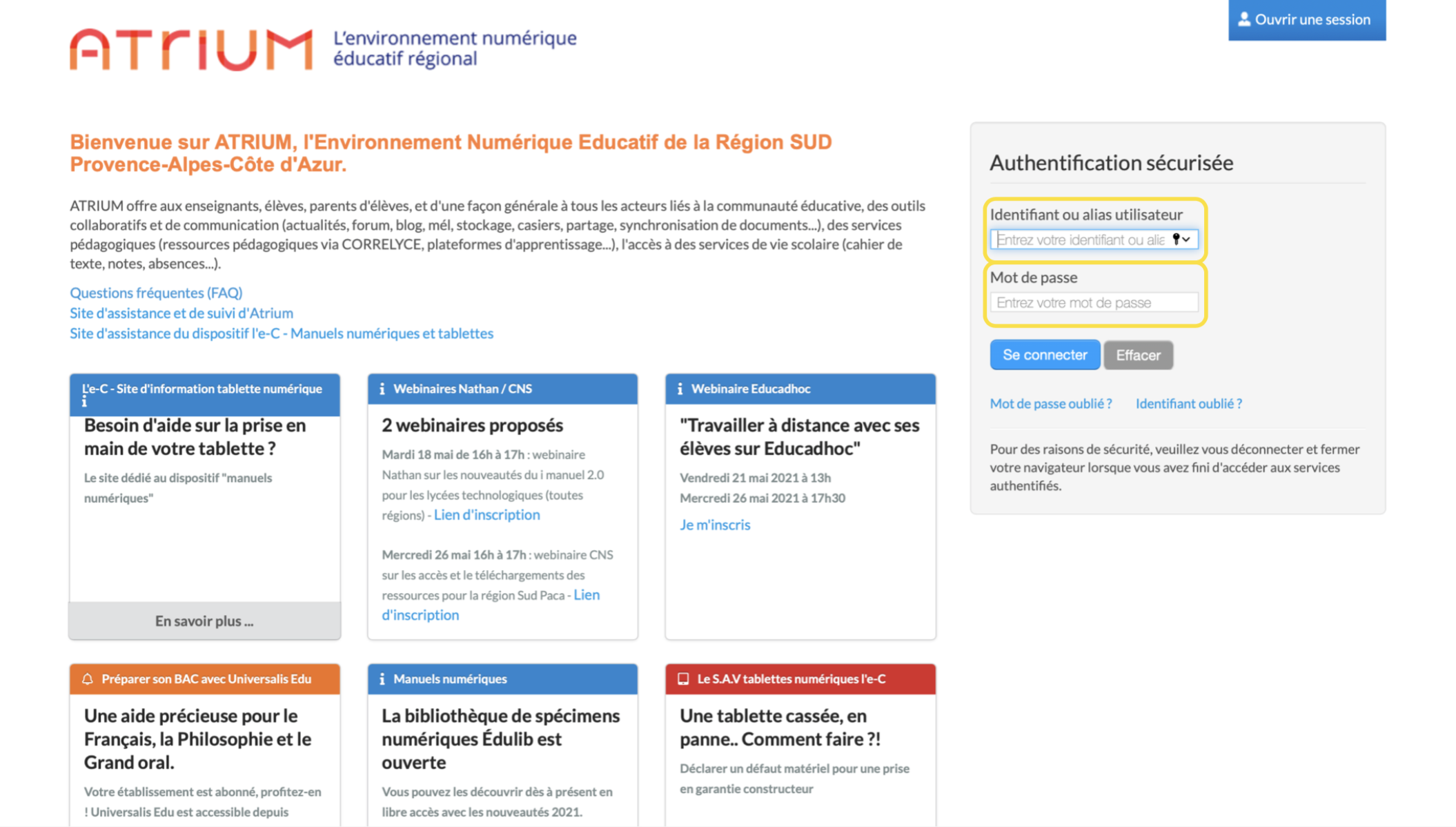
Task: Click the ATRIUM logo
Action: pyautogui.click(x=191, y=49)
